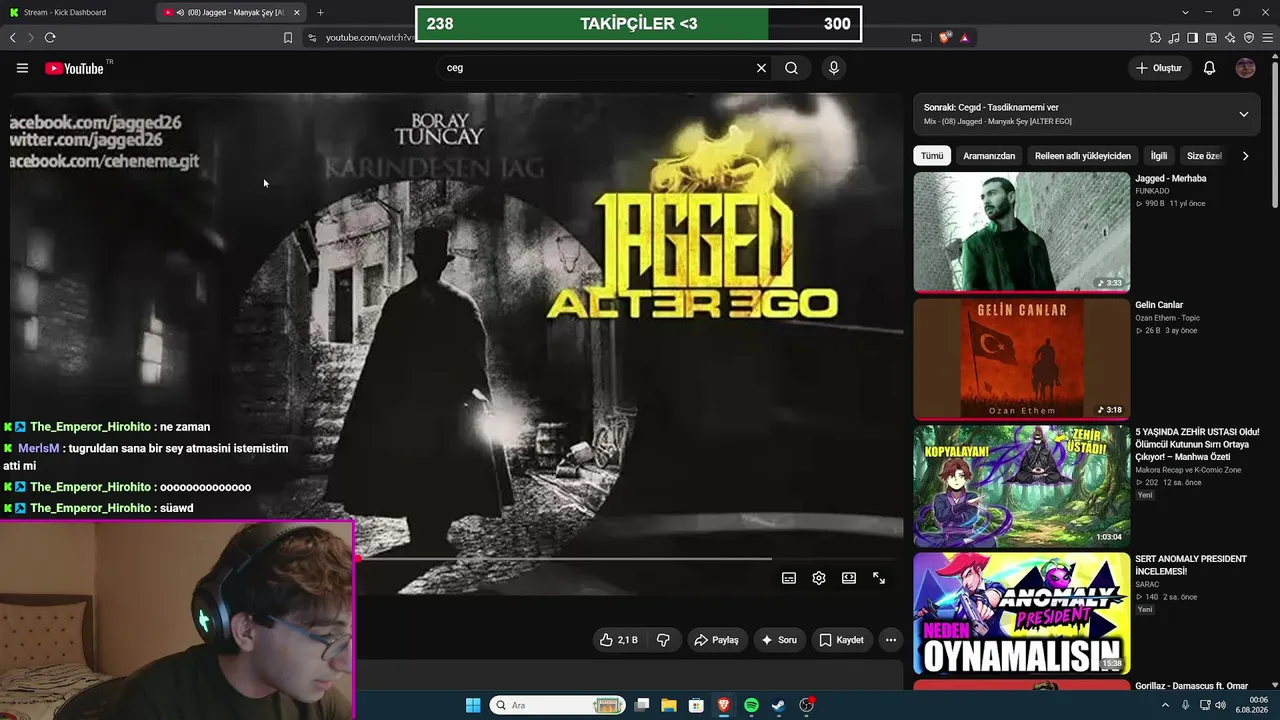The image size is (1280, 720).
Task: Seek using the video progress bar
Action: [628, 559]
